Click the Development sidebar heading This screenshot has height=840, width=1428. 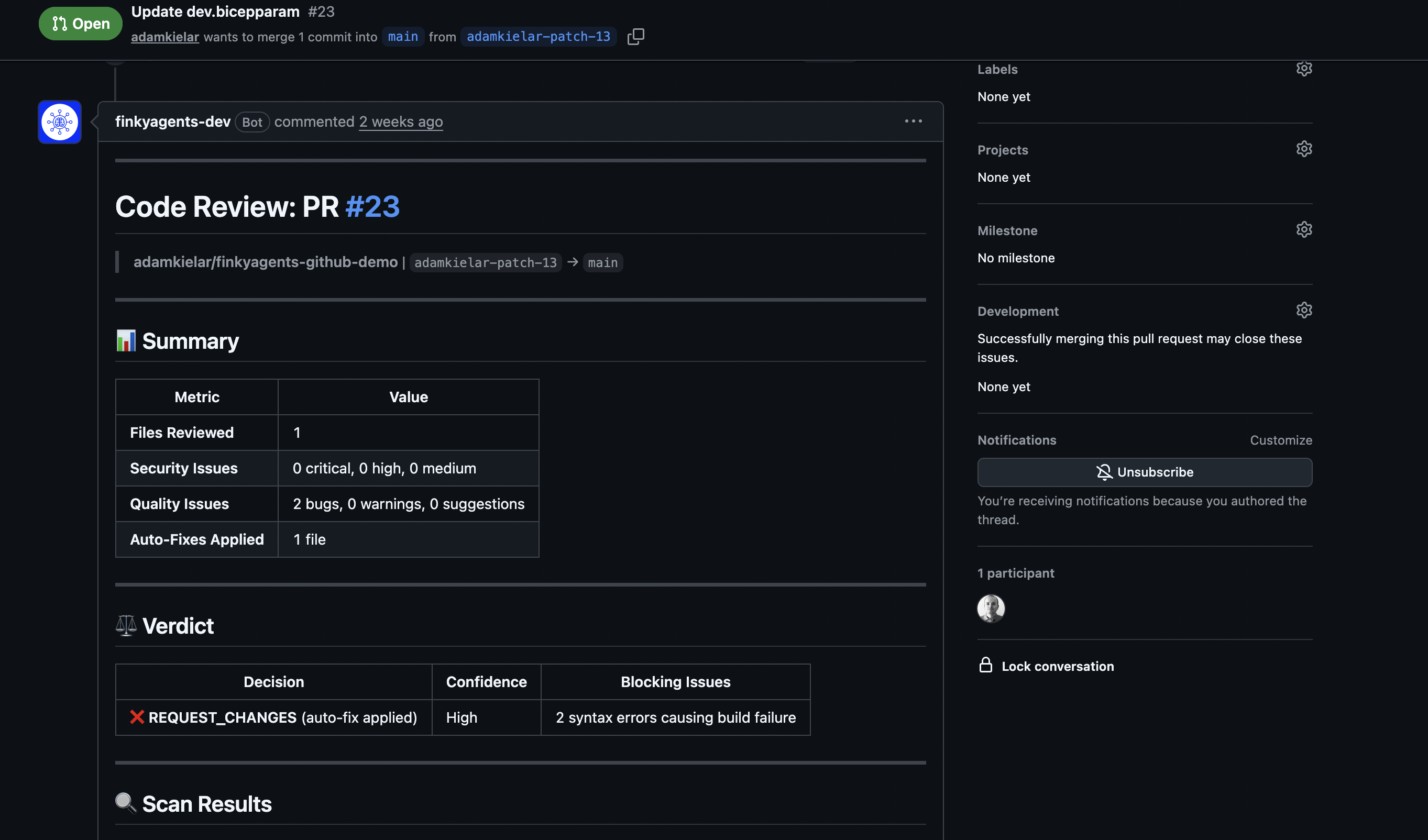(x=1018, y=311)
